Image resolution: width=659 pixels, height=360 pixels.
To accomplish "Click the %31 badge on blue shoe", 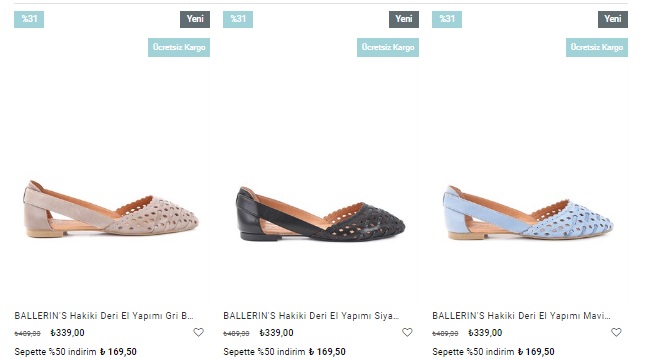I will pyautogui.click(x=447, y=19).
